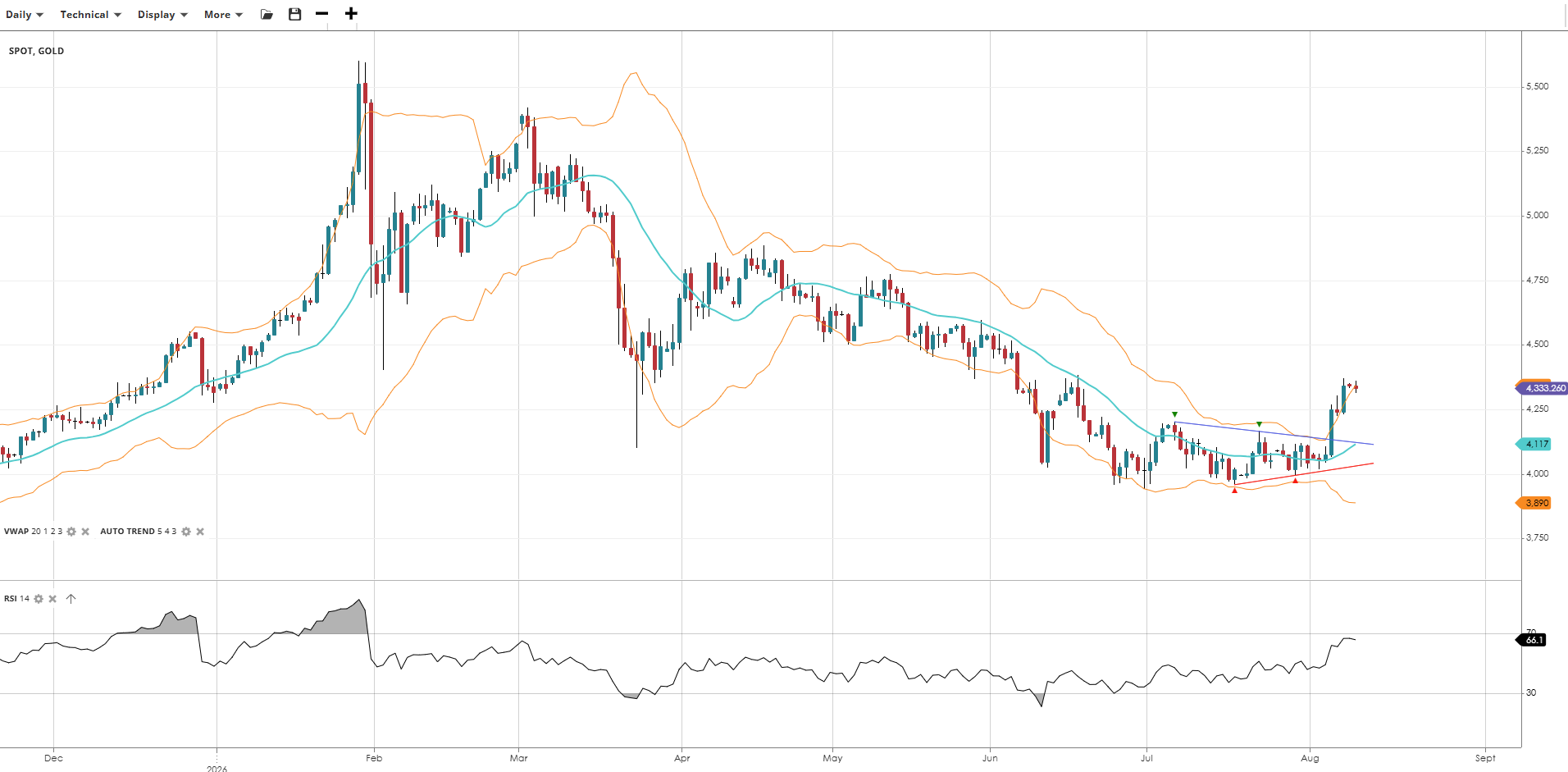The height and width of the screenshot is (772, 1568).
Task: Zoom in with the plus icon
Action: click(351, 14)
